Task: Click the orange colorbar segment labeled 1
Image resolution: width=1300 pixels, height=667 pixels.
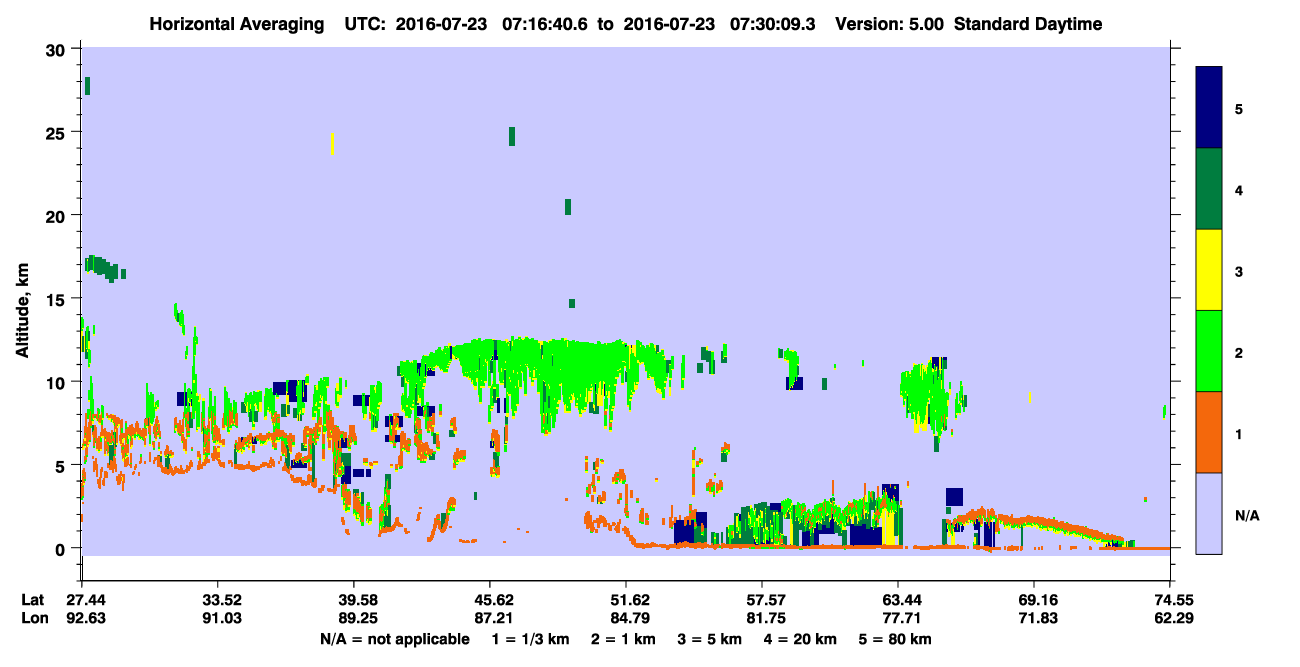Action: (x=1209, y=432)
